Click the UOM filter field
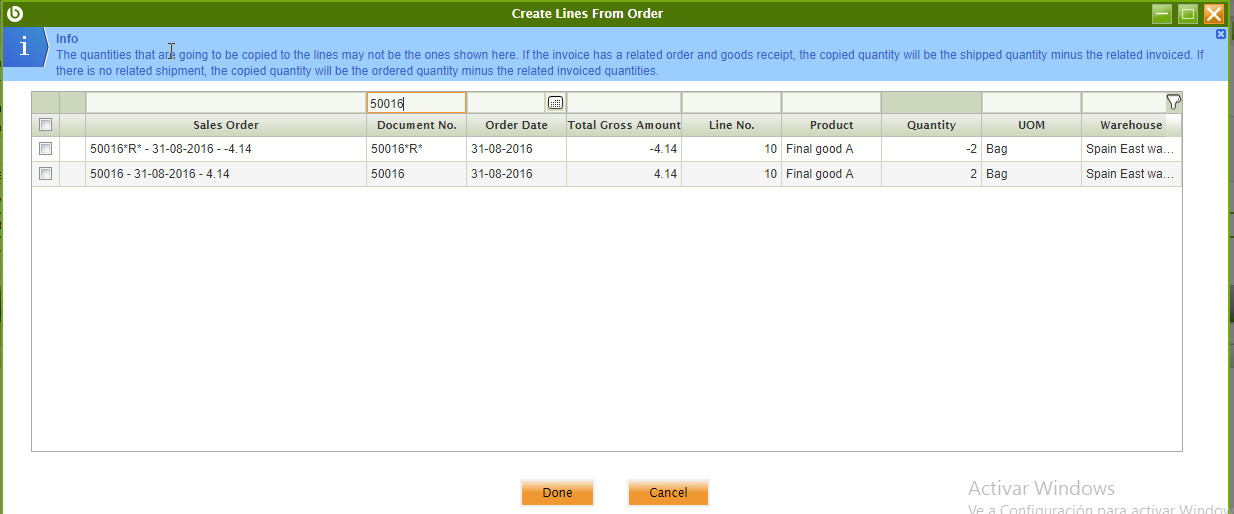This screenshot has height=514, width=1234. 1031,103
